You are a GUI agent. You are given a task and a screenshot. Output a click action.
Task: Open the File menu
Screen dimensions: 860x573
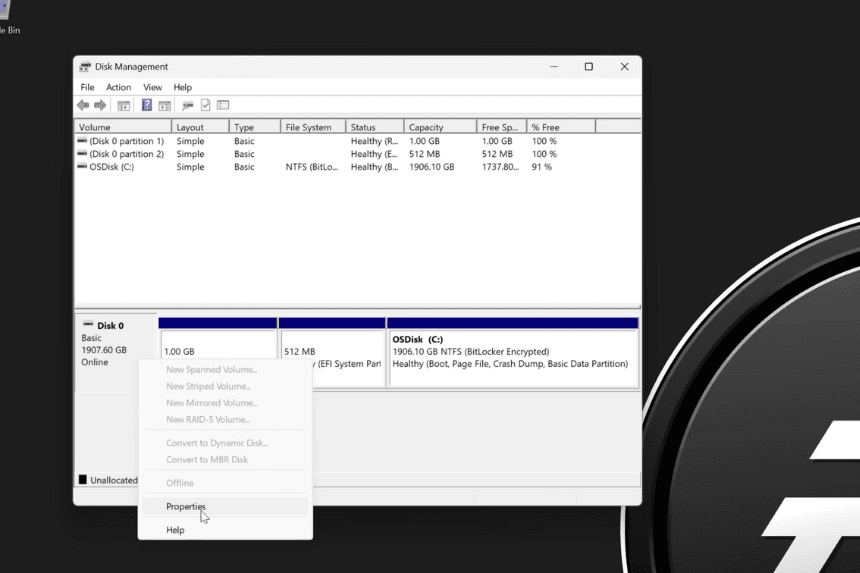pos(87,88)
